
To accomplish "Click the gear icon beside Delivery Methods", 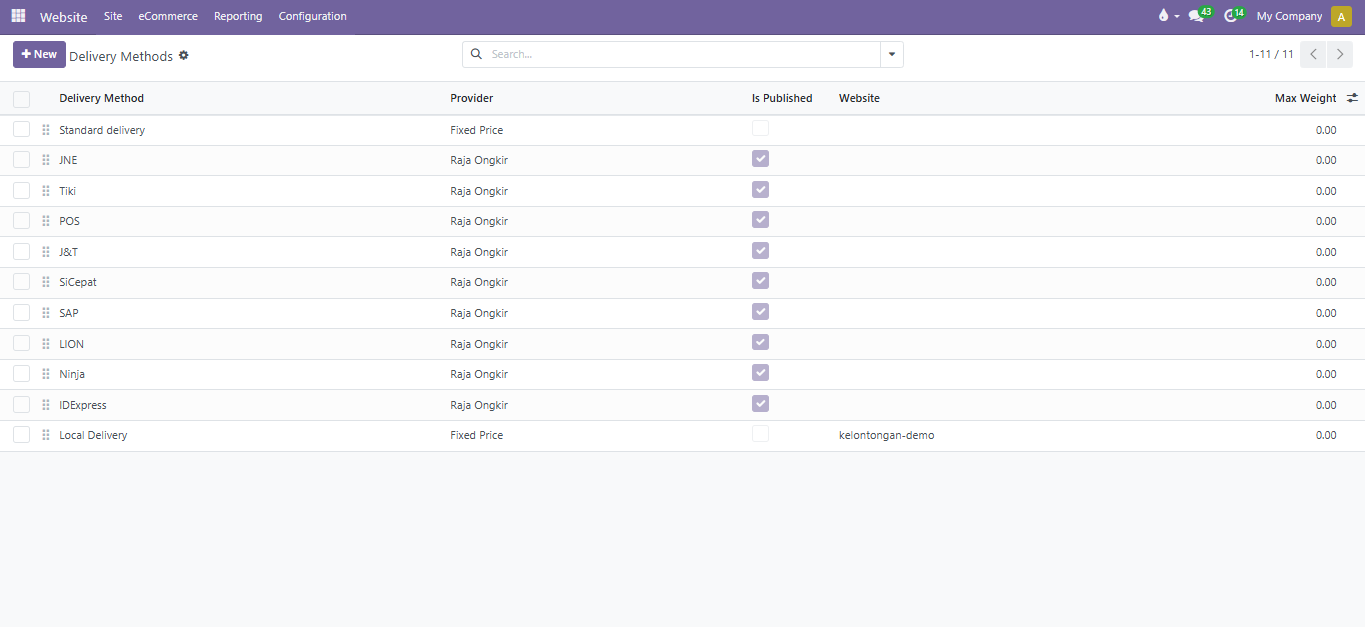I will click(184, 56).
